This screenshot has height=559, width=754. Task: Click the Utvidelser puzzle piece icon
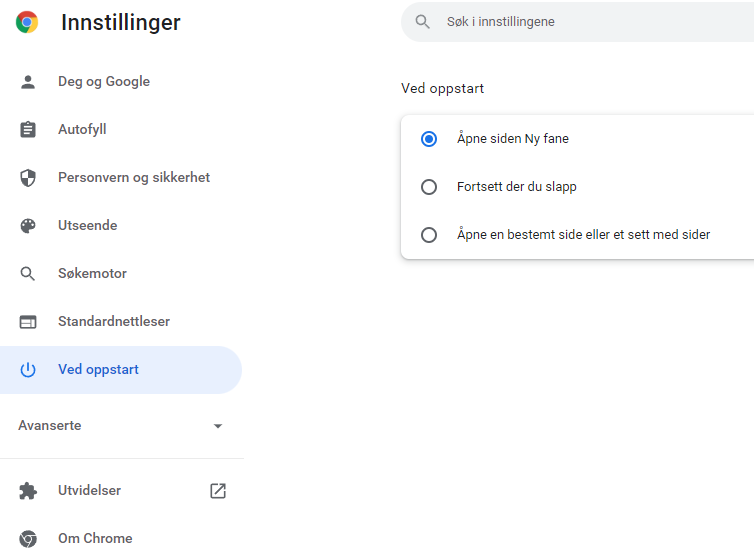pos(28,491)
